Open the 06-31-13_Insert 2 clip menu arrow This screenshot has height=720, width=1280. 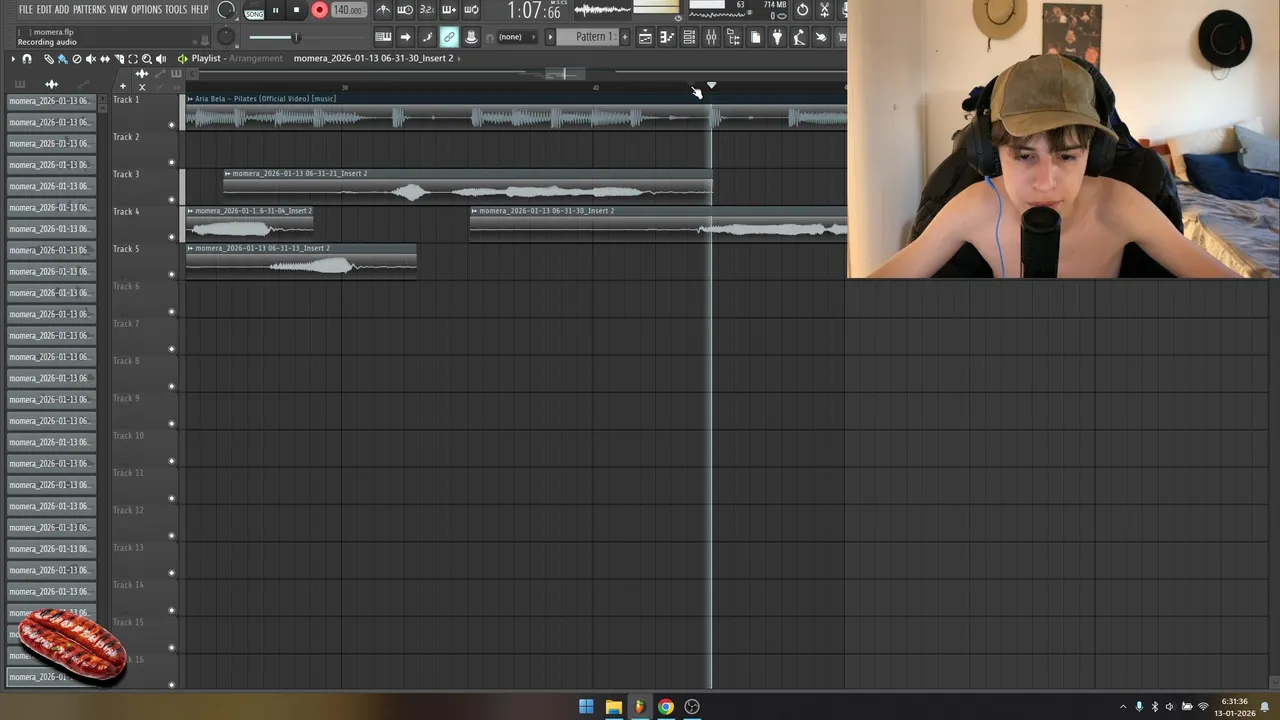pyautogui.click(x=190, y=248)
